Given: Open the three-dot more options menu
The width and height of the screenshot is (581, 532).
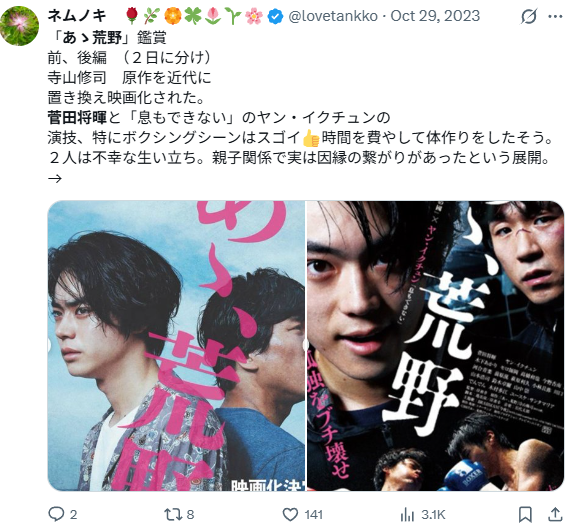Looking at the screenshot, I should (555, 16).
